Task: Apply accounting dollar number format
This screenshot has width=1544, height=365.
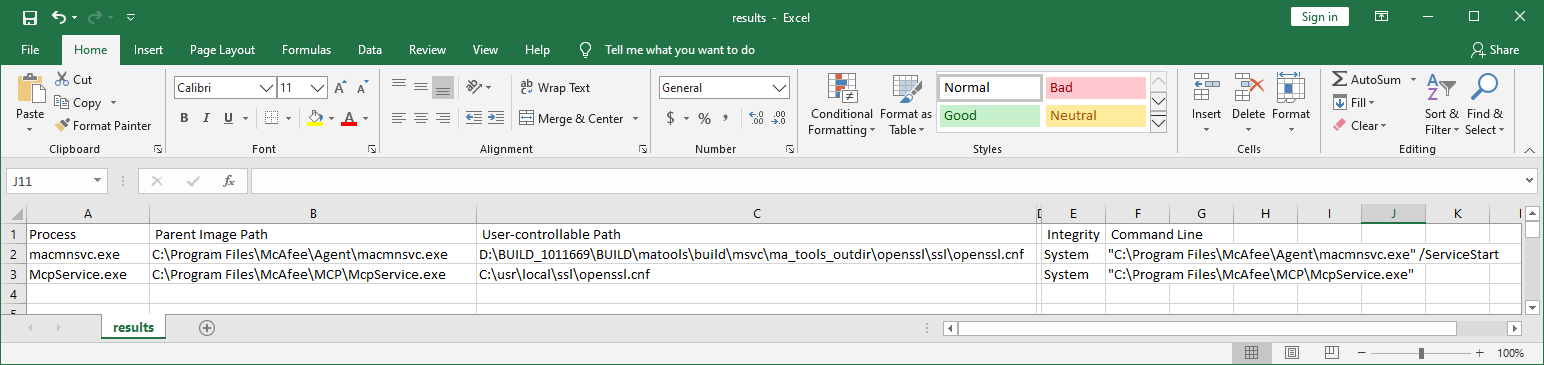Action: coord(670,119)
